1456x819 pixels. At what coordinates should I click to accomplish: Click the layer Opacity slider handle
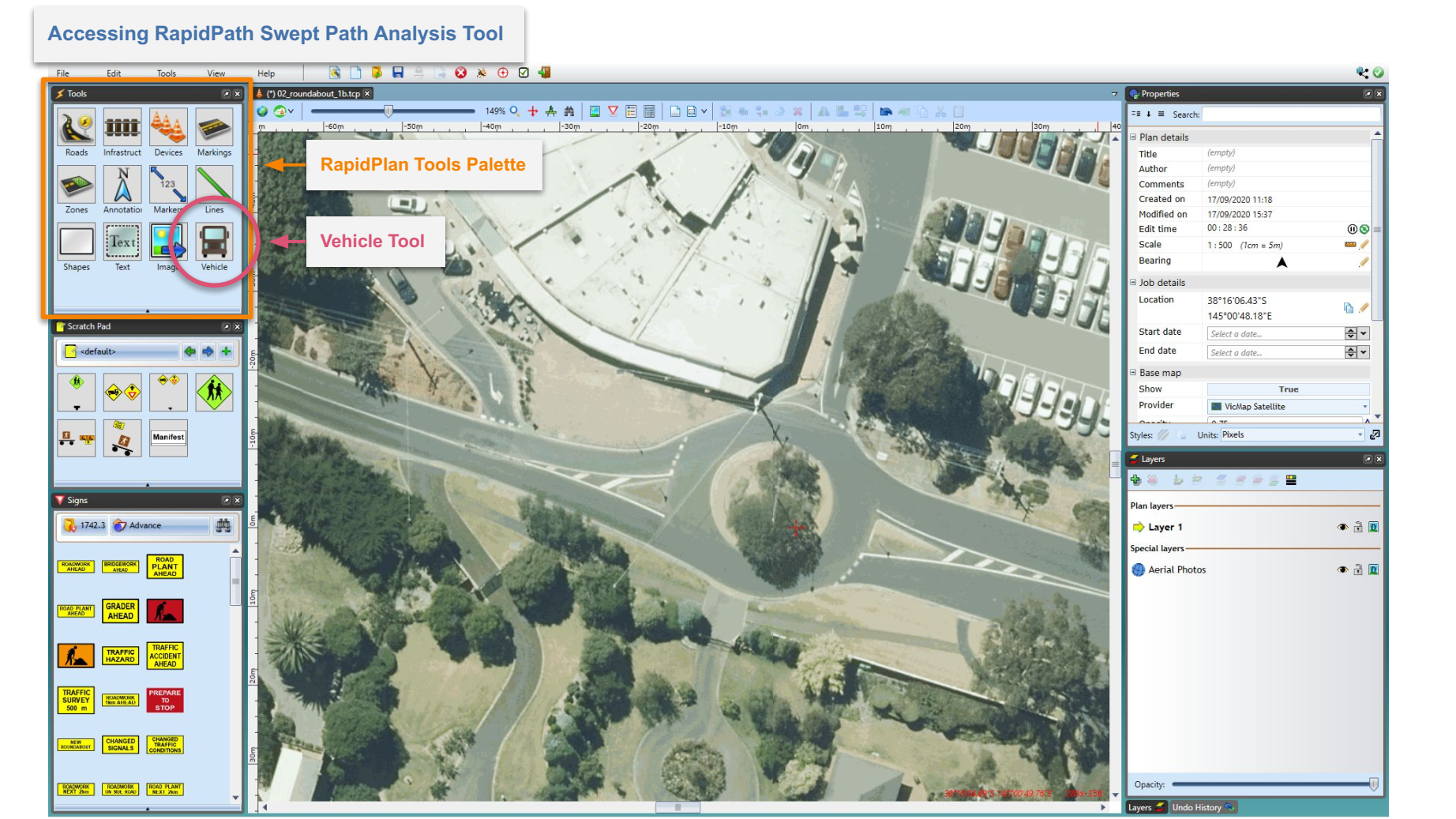(1374, 784)
